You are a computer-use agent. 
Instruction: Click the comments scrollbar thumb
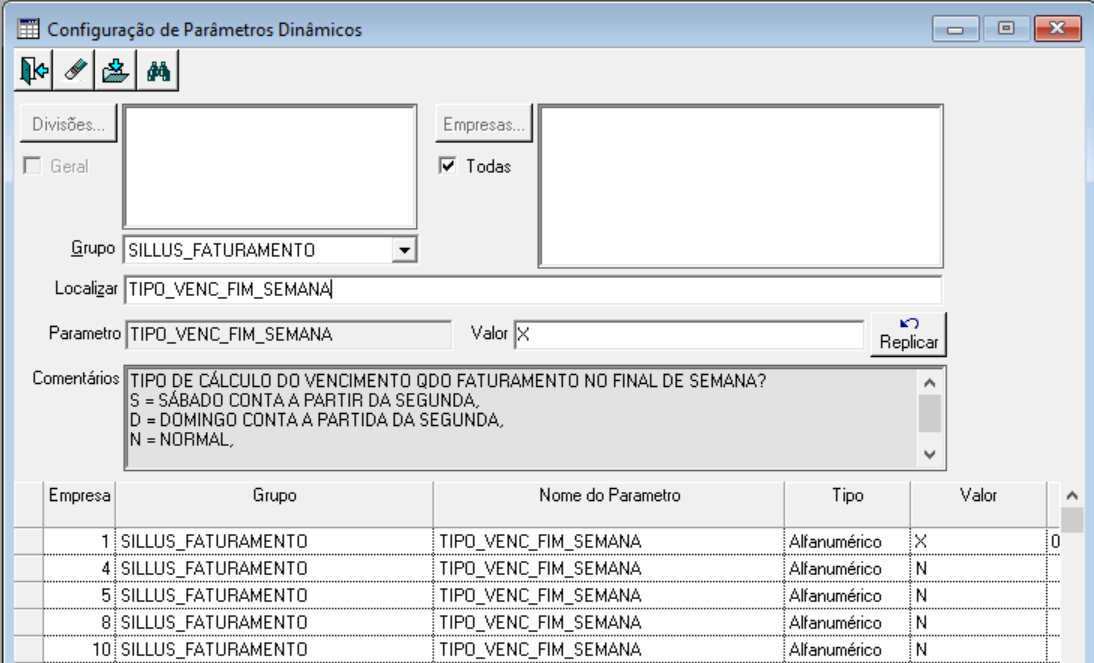(929, 414)
